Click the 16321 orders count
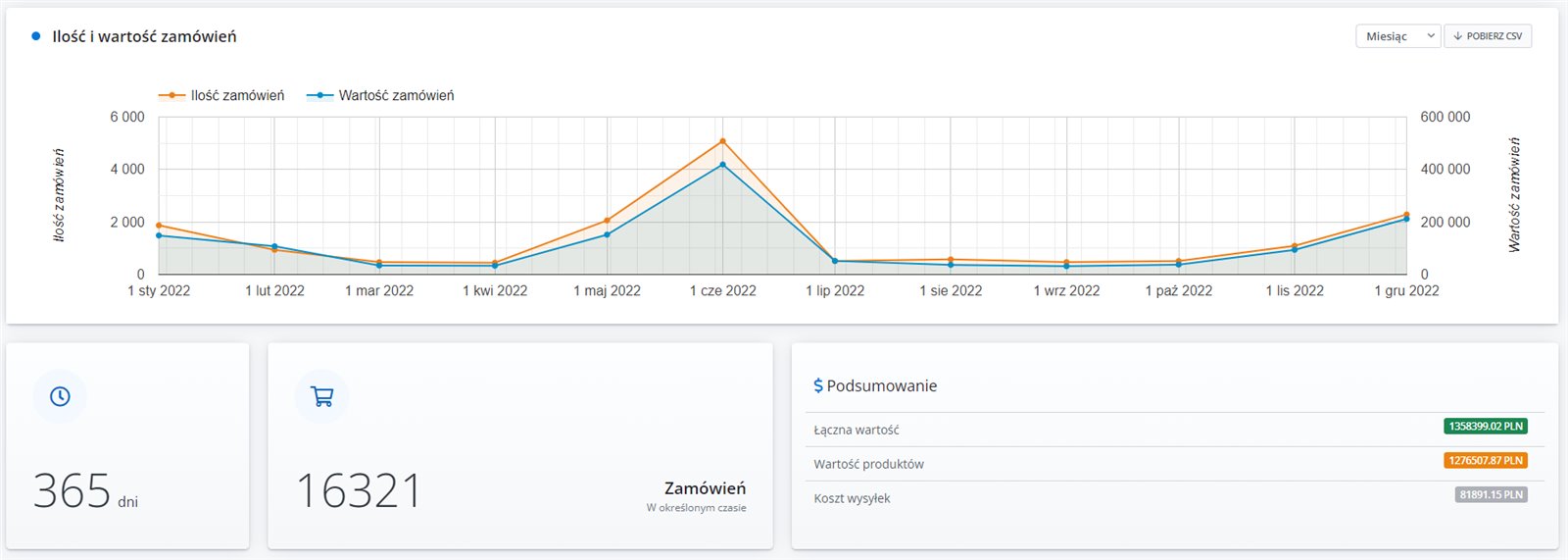Viewport: 1568px width, 560px height. [359, 490]
